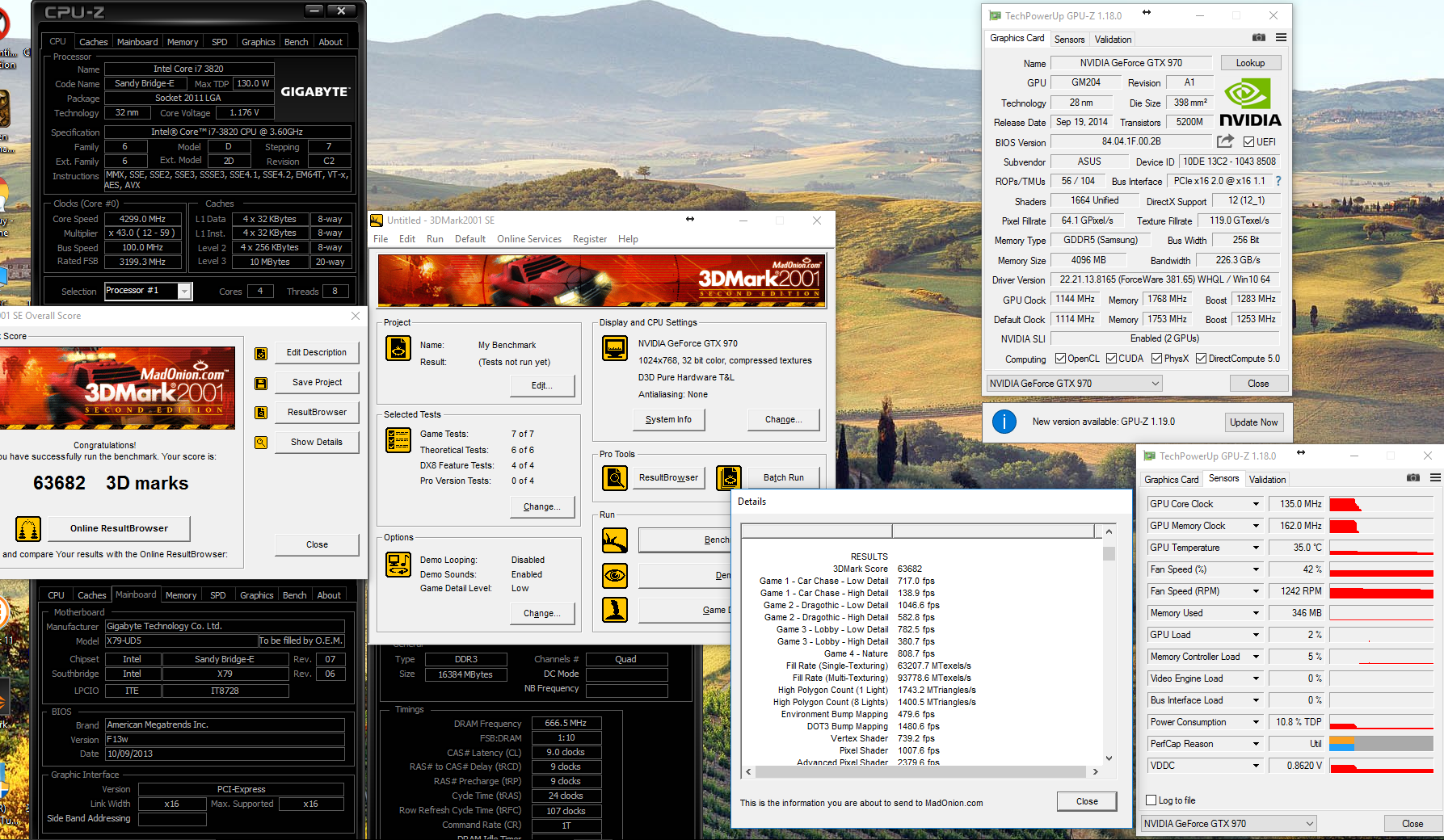1444x840 pixels.
Task: Click the Online ResultBrowser button
Action: pyautogui.click(x=119, y=529)
